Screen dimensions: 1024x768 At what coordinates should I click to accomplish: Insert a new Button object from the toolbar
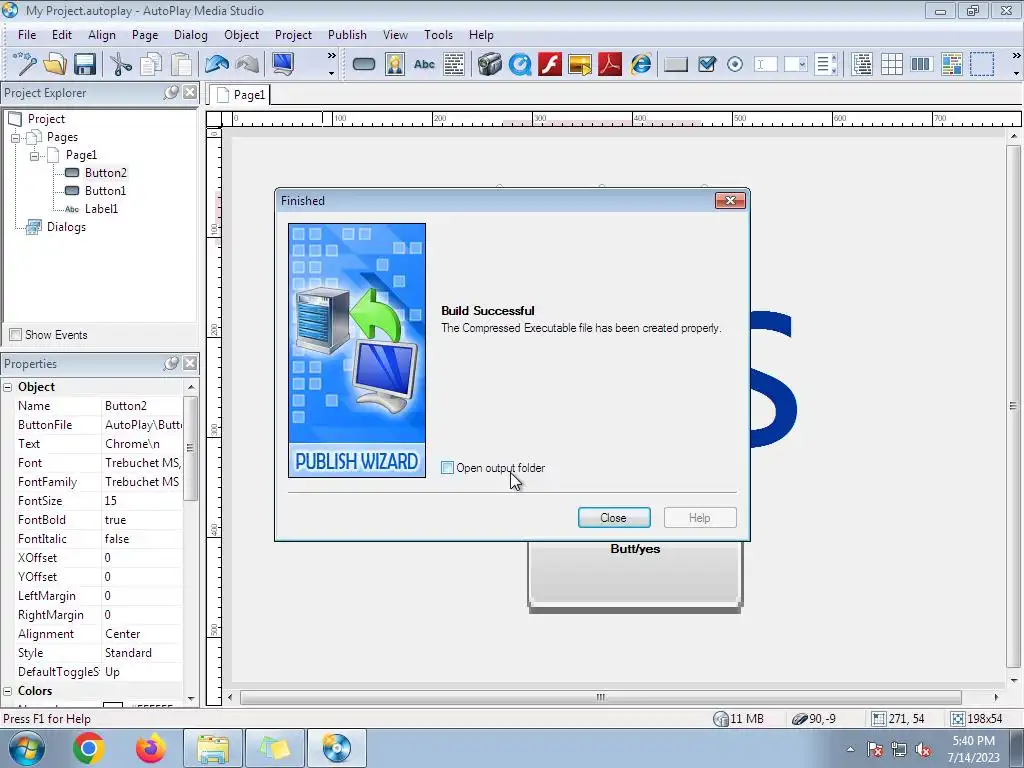pyautogui.click(x=364, y=64)
